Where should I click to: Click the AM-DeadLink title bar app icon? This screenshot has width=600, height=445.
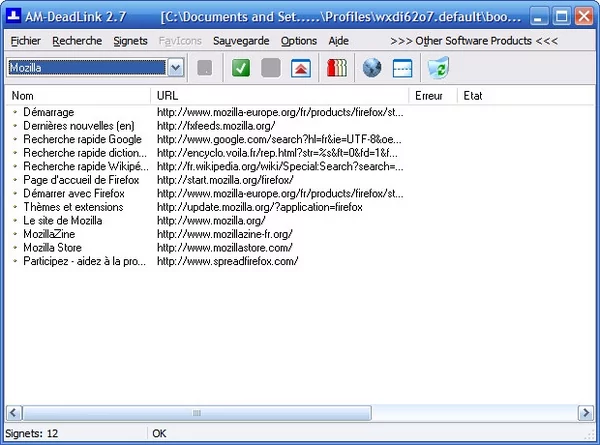click(x=14, y=16)
